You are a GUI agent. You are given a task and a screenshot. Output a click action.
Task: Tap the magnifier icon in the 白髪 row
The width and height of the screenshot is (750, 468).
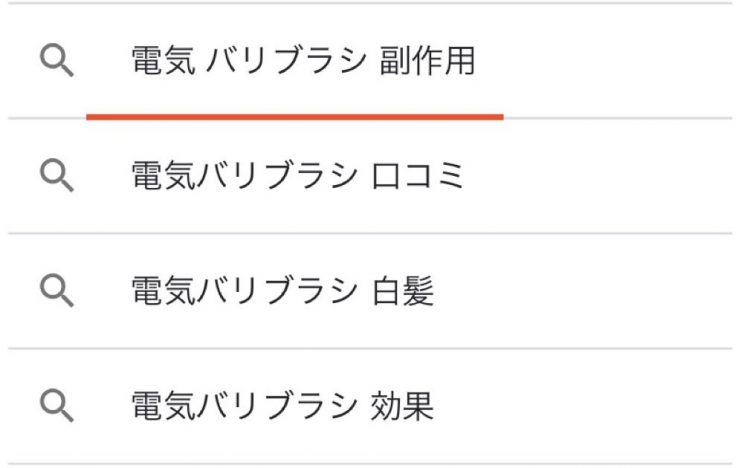click(x=57, y=290)
